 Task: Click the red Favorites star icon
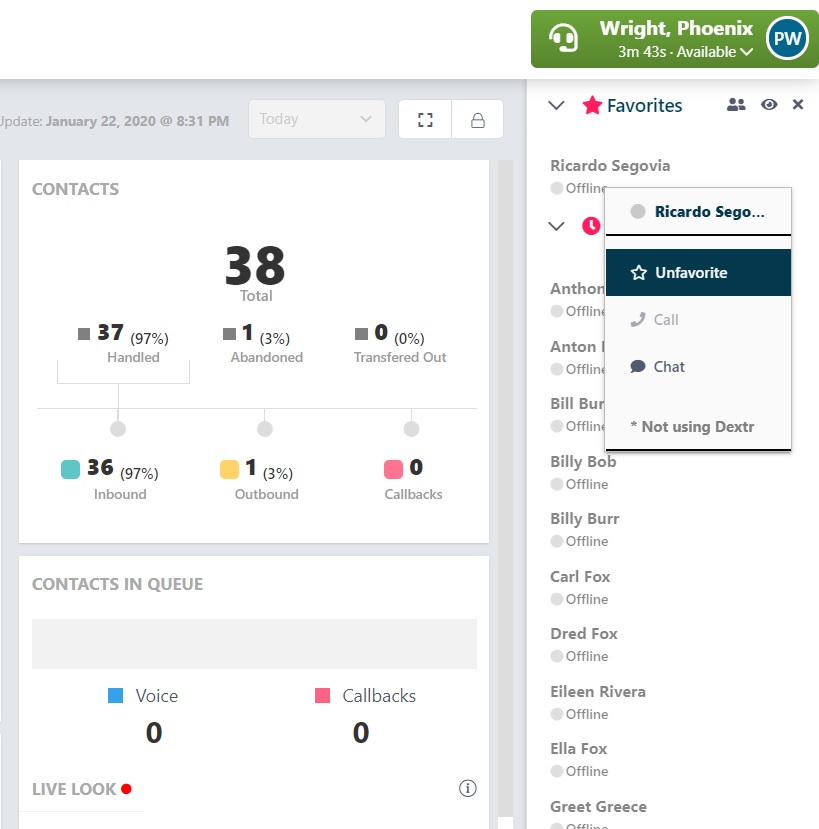tap(592, 105)
